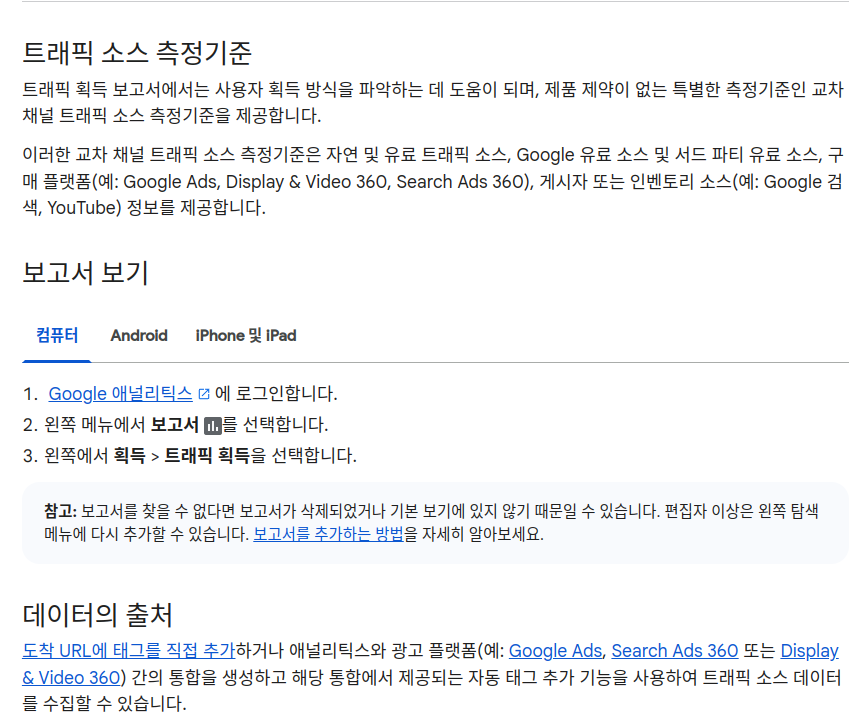This screenshot has height=726, width=863.
Task: Visit the Search Ads 360 link
Action: [x=674, y=651]
